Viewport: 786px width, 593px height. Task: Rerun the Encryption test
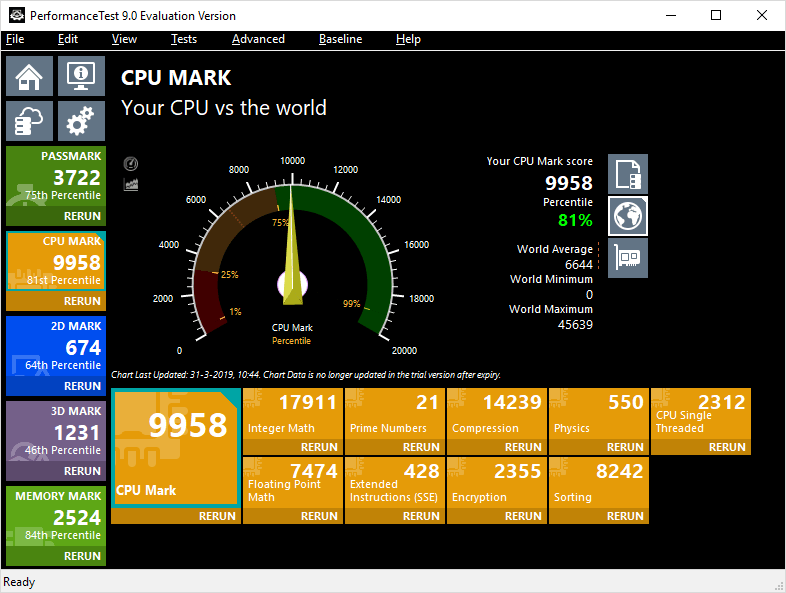523,516
